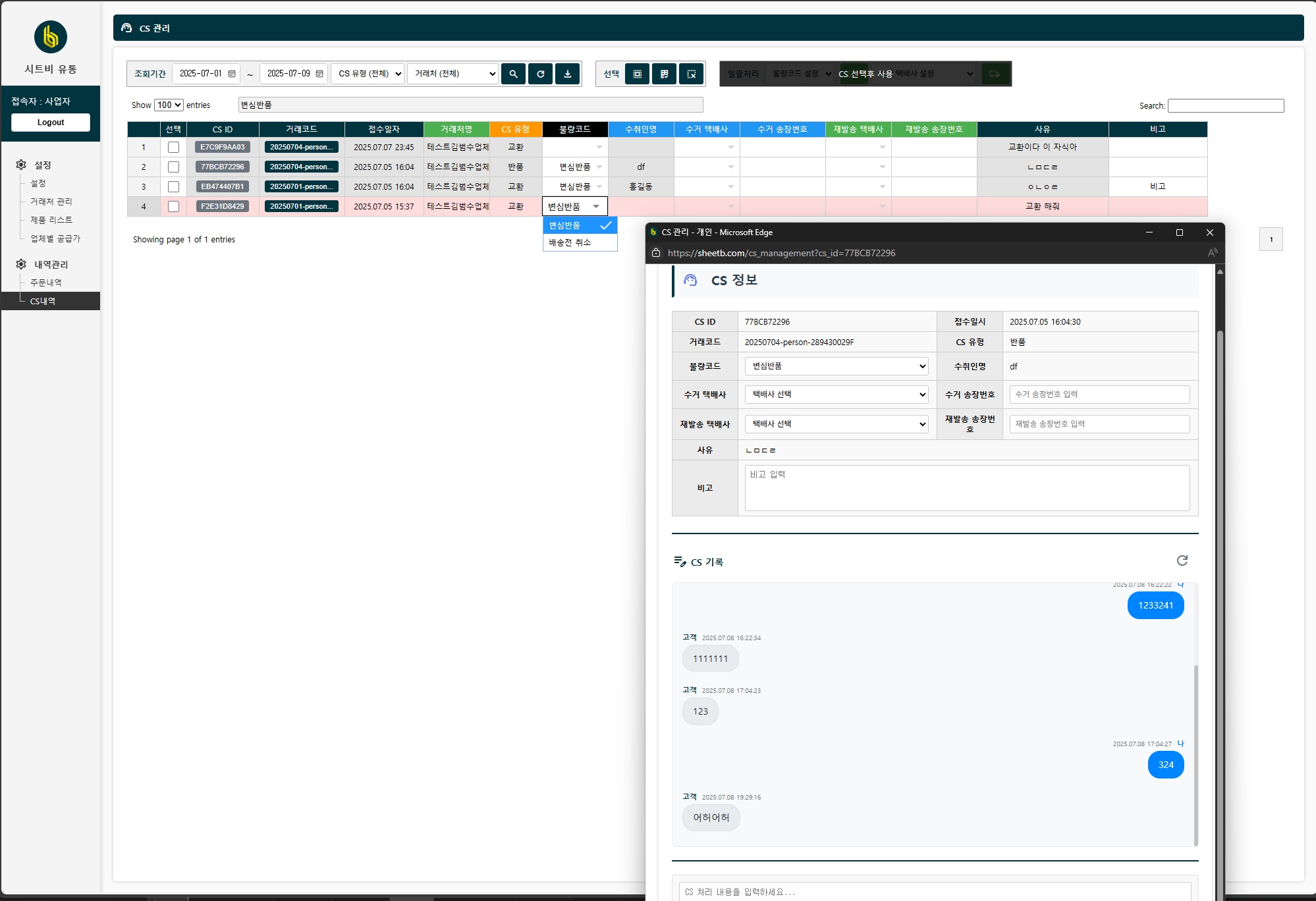The width and height of the screenshot is (1316, 901).
Task: Click the 수거 송장번호 입력 field
Action: click(1099, 395)
